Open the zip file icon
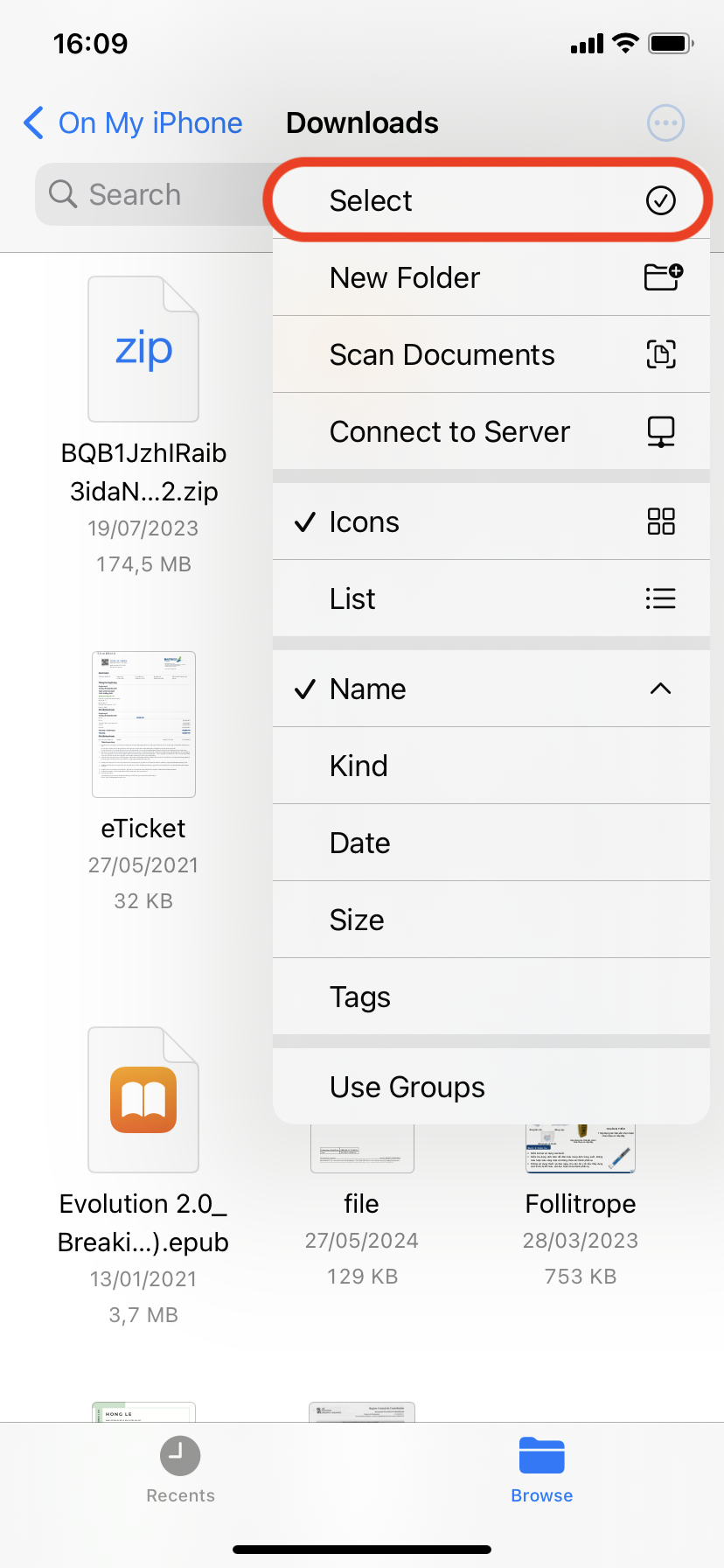Image resolution: width=724 pixels, height=1568 pixels. point(143,349)
